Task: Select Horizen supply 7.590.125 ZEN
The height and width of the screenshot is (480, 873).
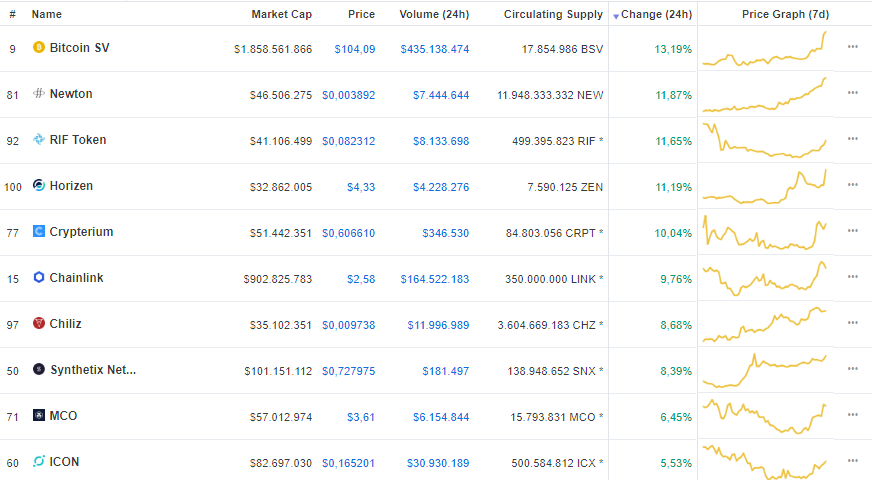Action: pos(565,187)
